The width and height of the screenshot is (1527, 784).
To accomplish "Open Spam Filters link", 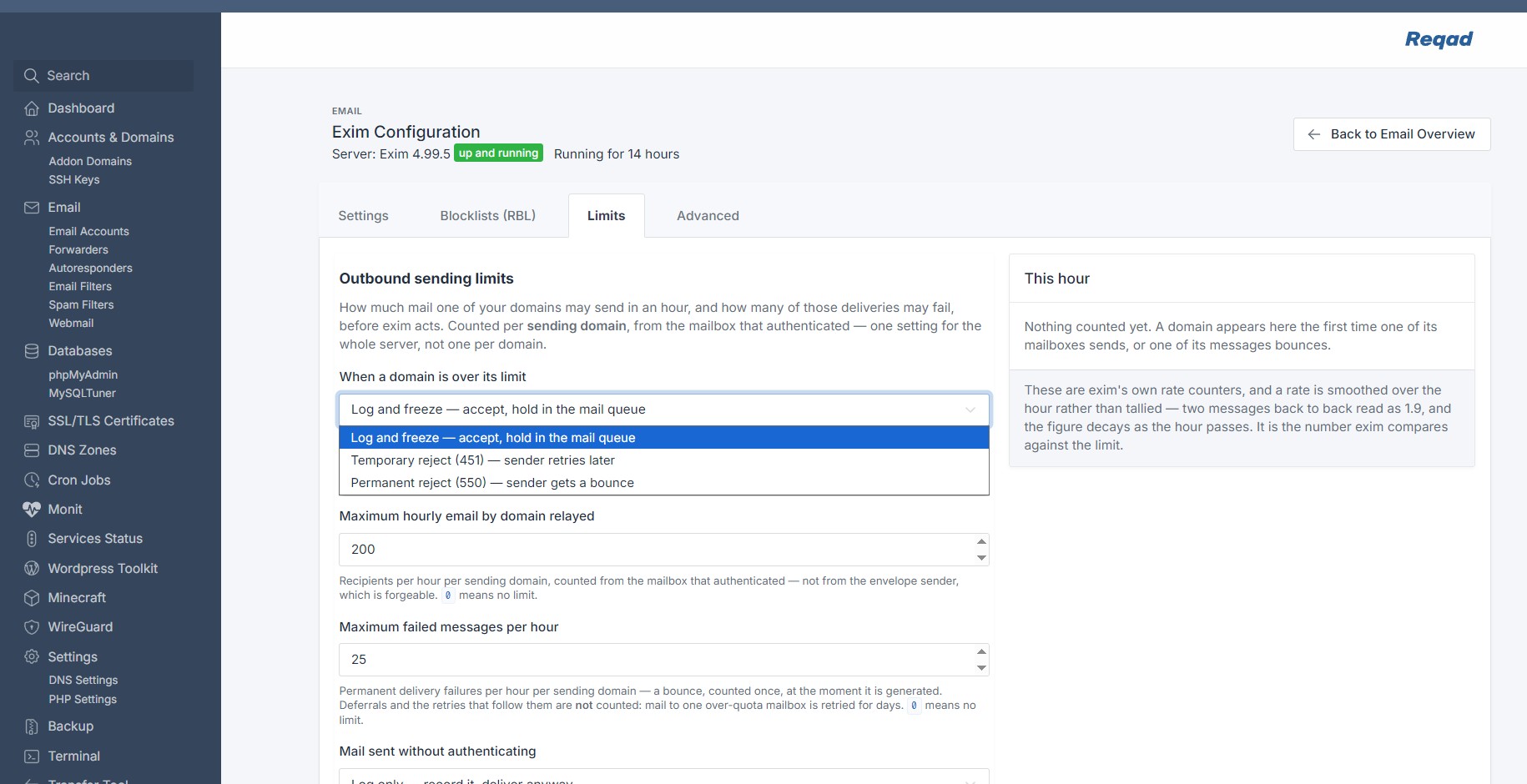I will [x=81, y=305].
